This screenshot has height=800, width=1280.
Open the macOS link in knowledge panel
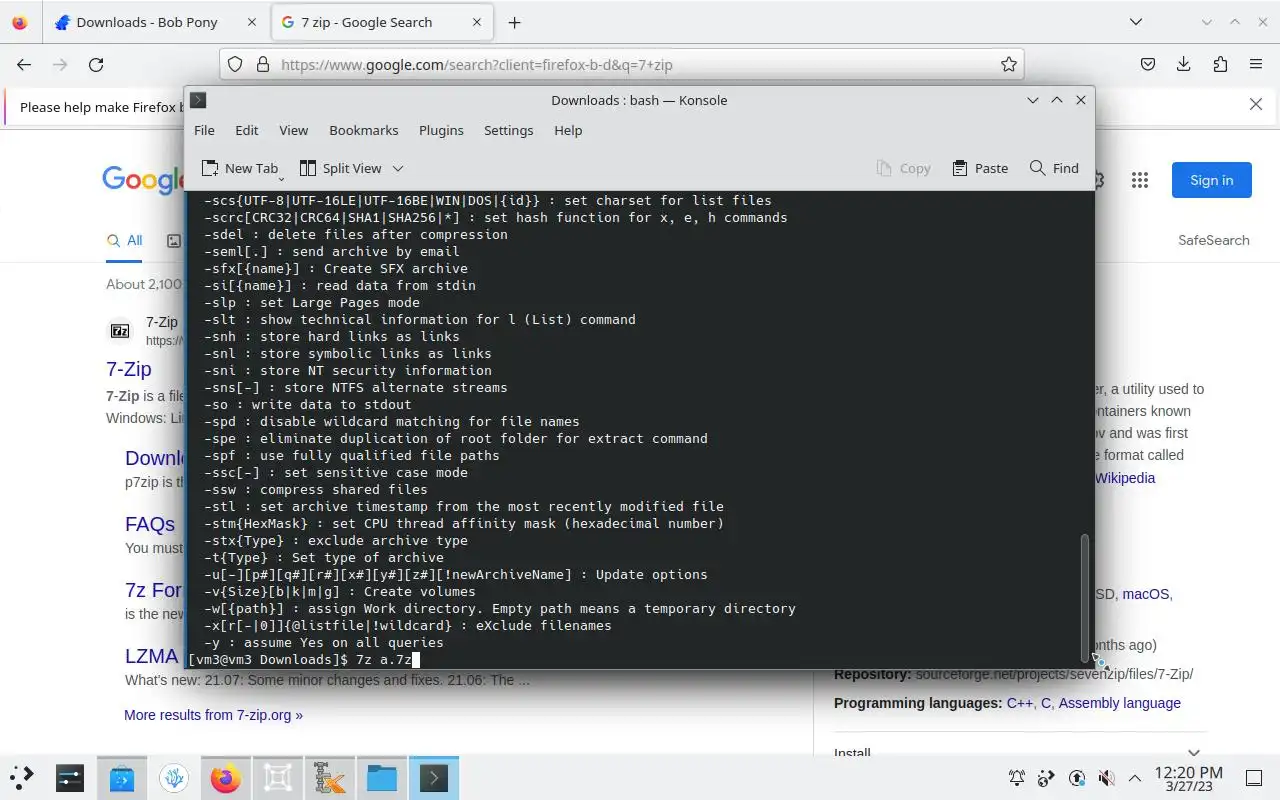[x=1145, y=594]
